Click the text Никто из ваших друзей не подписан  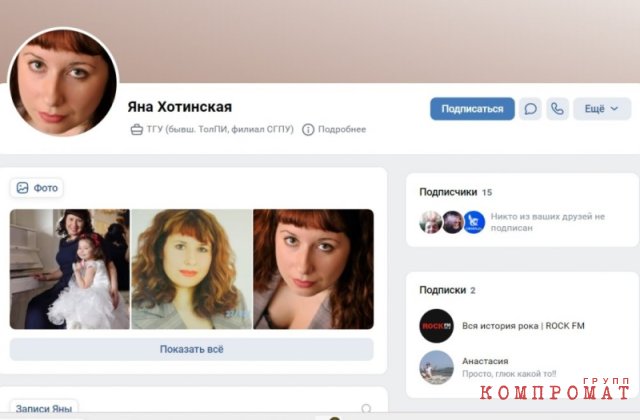[x=548, y=222]
